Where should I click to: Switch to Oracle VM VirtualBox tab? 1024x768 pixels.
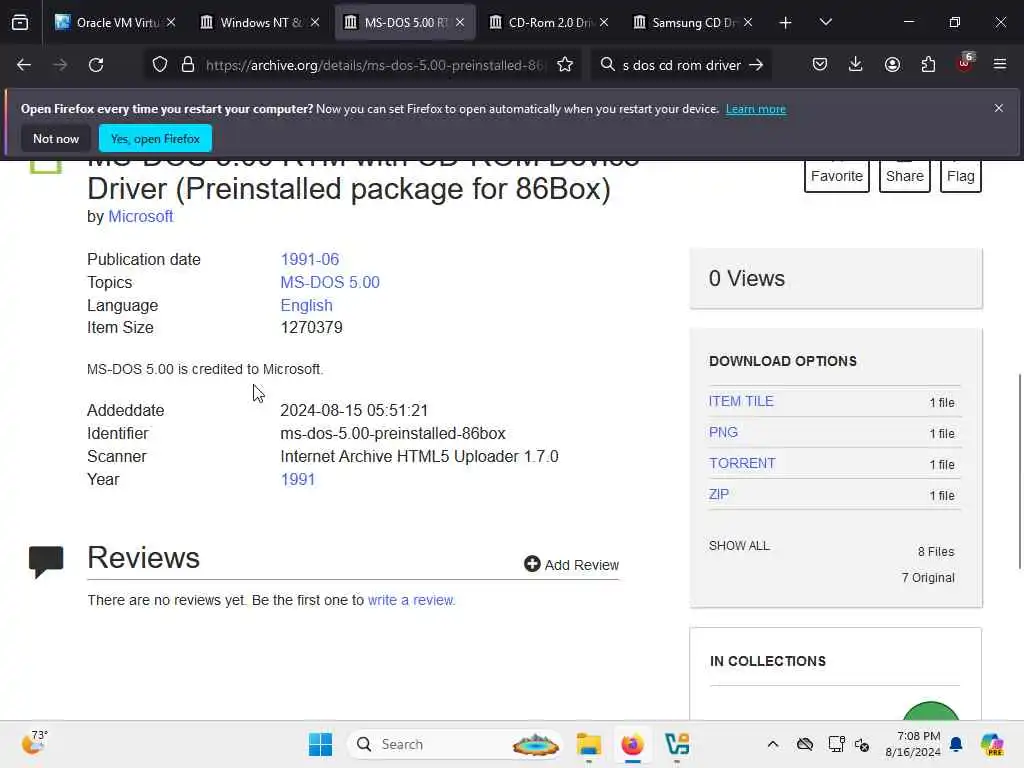[116, 22]
